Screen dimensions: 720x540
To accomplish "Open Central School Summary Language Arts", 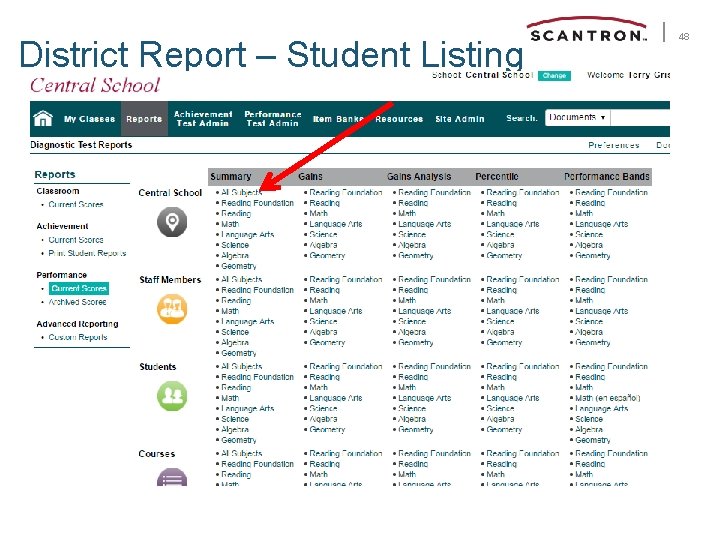I will pyautogui.click(x=248, y=235).
